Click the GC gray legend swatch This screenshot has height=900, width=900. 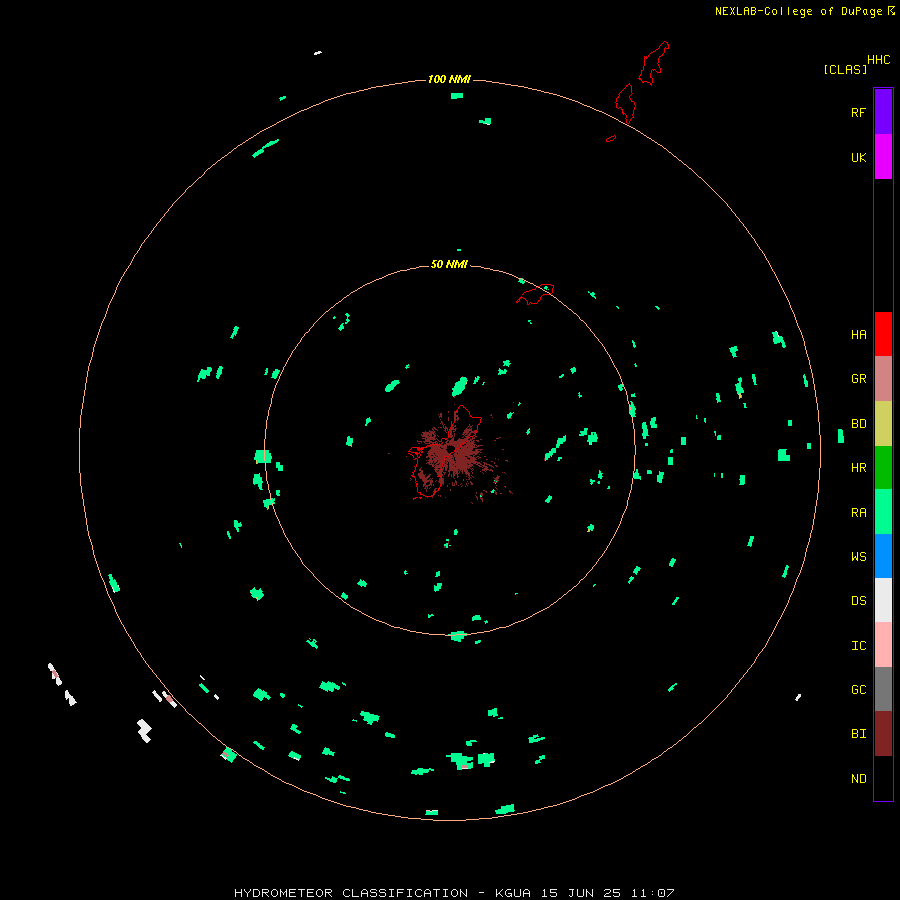tap(883, 689)
